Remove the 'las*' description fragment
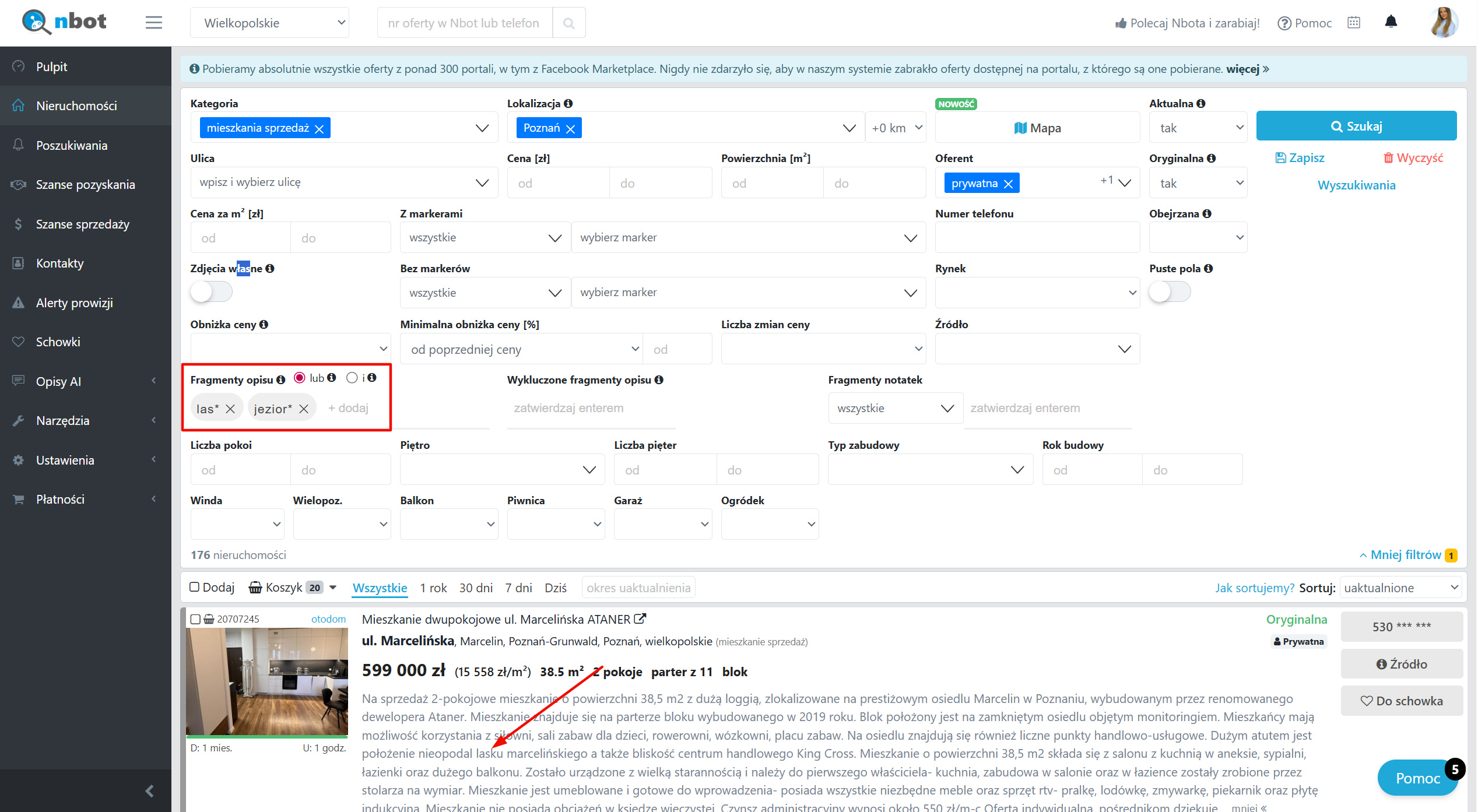 230,409
